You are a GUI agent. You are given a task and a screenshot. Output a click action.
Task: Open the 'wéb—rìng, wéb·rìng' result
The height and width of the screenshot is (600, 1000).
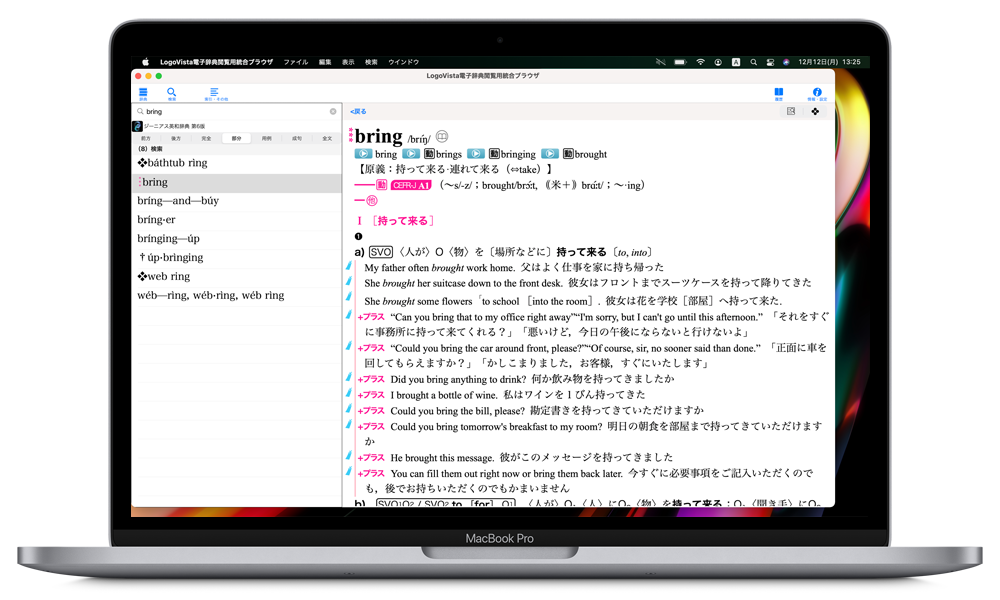point(236,295)
